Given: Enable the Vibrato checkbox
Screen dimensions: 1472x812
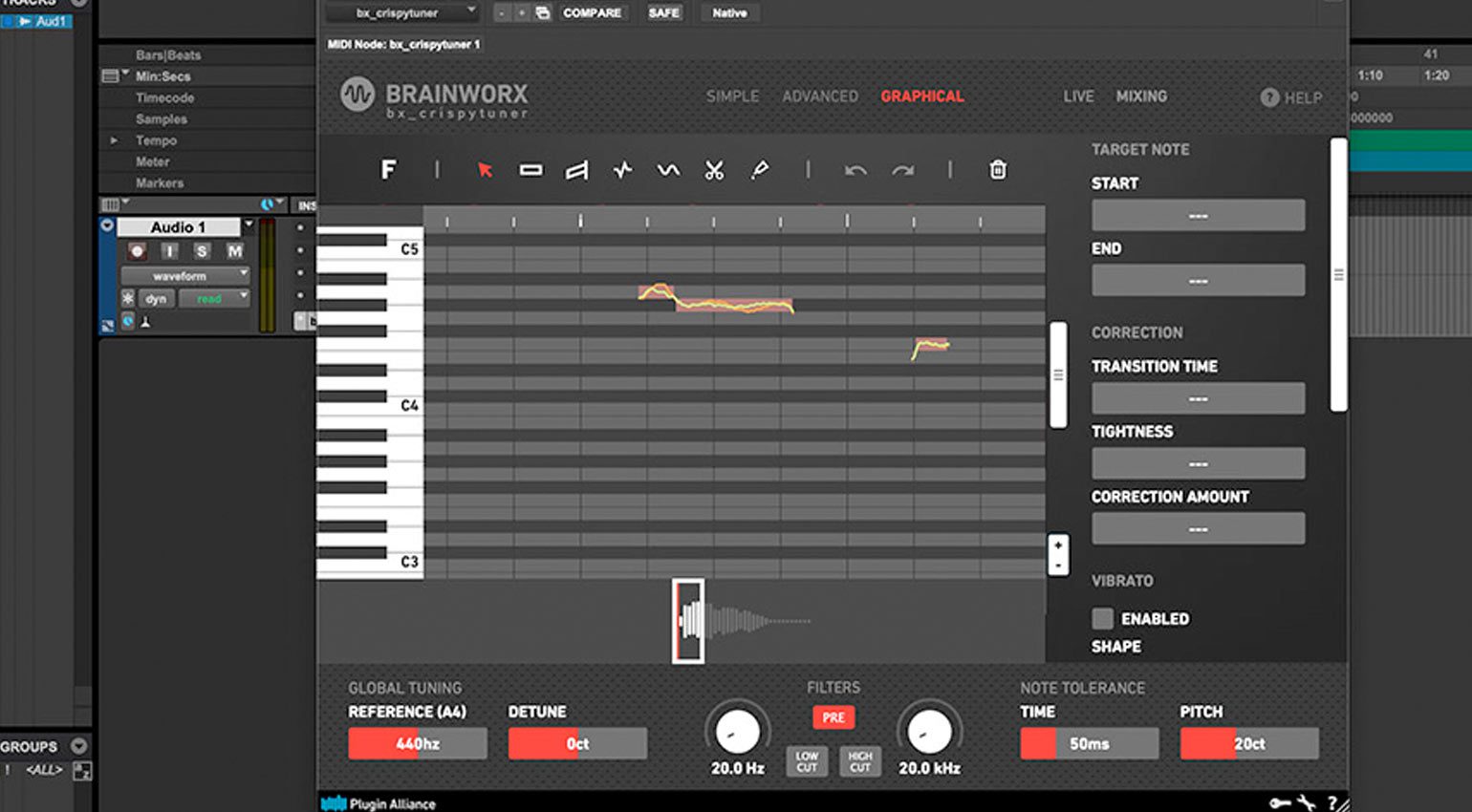Looking at the screenshot, I should 1103,618.
